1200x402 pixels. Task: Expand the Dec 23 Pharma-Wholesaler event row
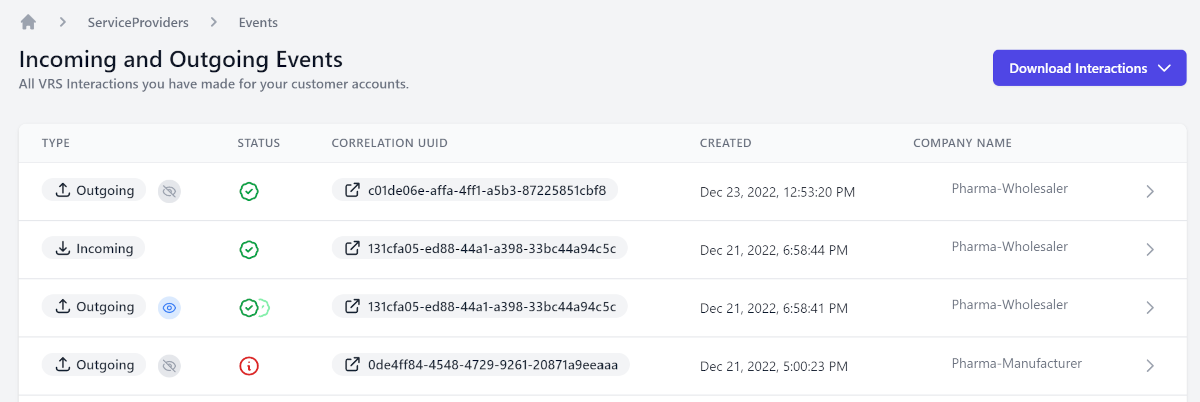click(x=1150, y=191)
